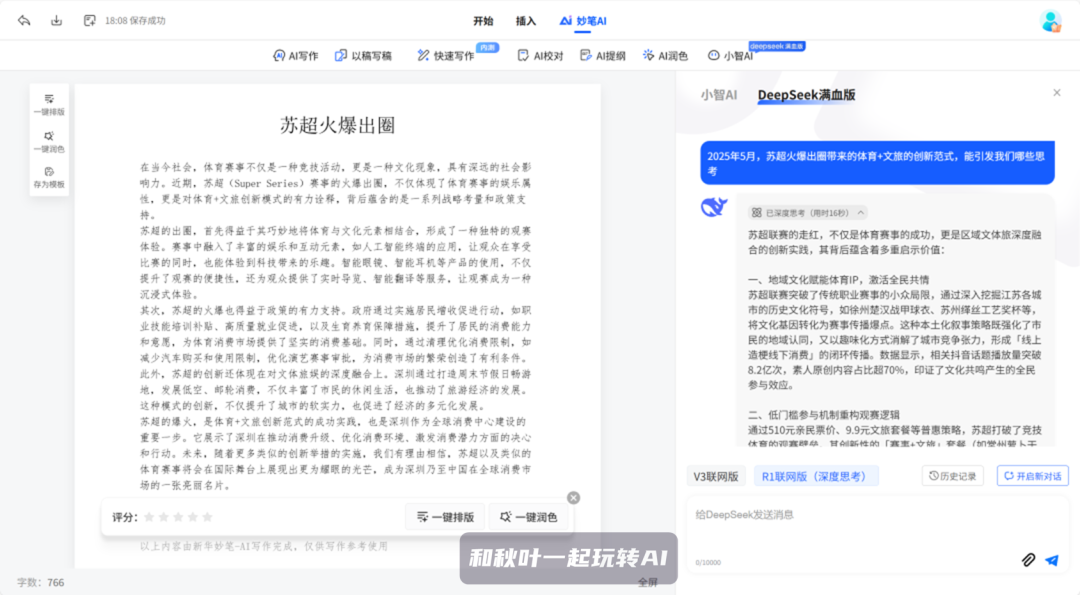
Task: Click the 以稿写稿 toolbar item
Action: point(363,56)
